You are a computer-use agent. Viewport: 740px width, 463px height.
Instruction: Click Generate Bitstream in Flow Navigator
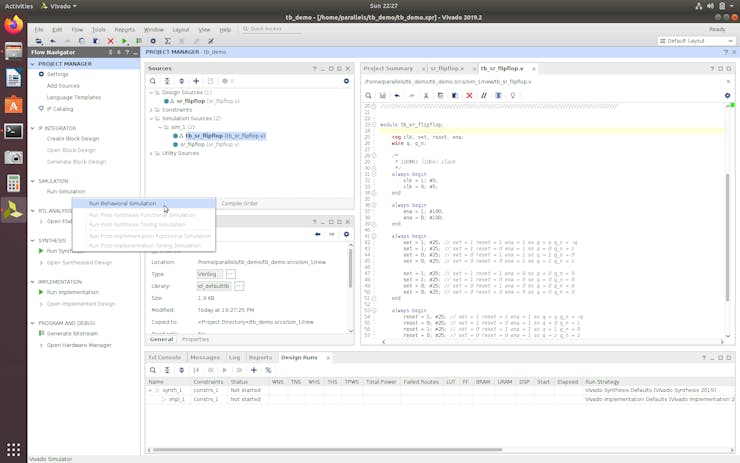tap(72, 333)
